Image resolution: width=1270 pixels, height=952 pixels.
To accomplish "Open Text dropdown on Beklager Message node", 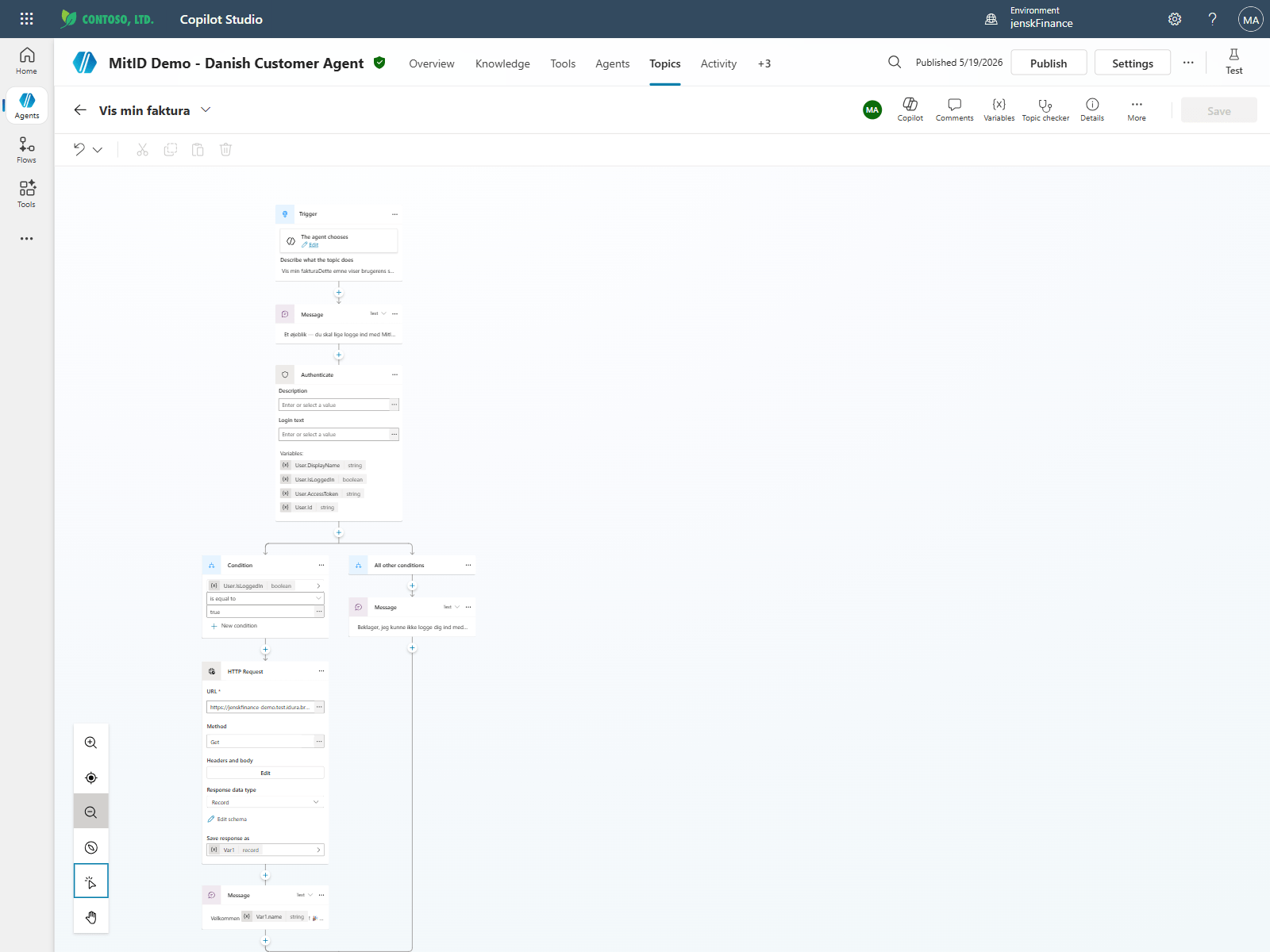I will click(x=452, y=607).
